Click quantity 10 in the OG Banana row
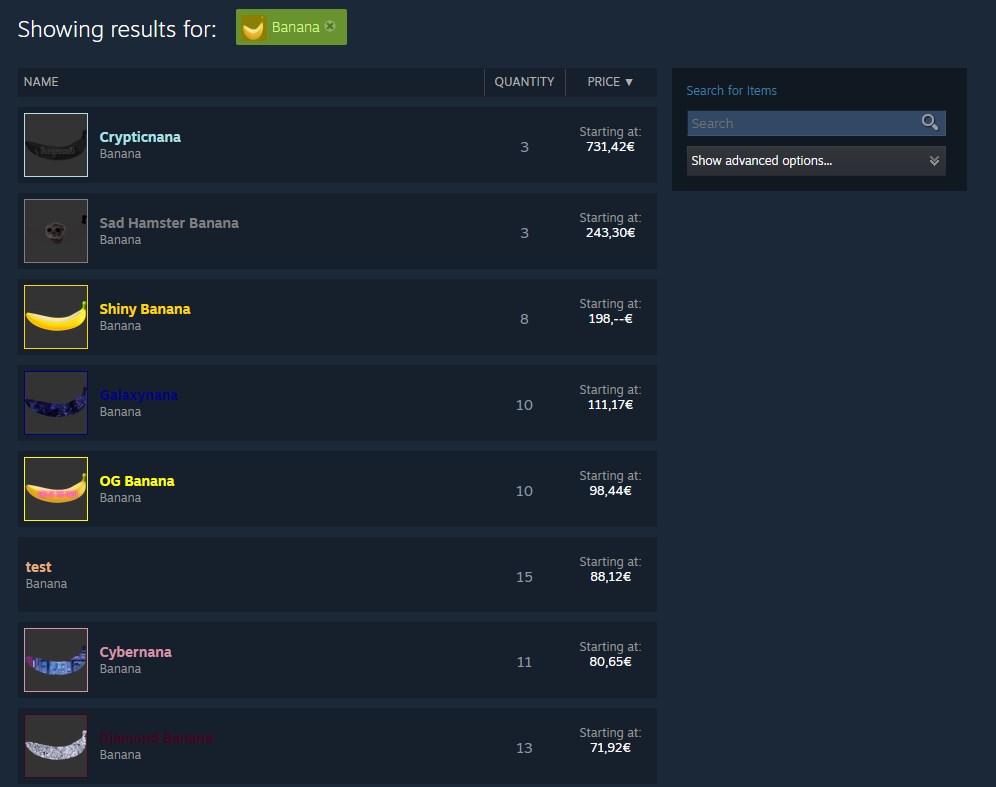This screenshot has width=996, height=787. click(x=524, y=491)
